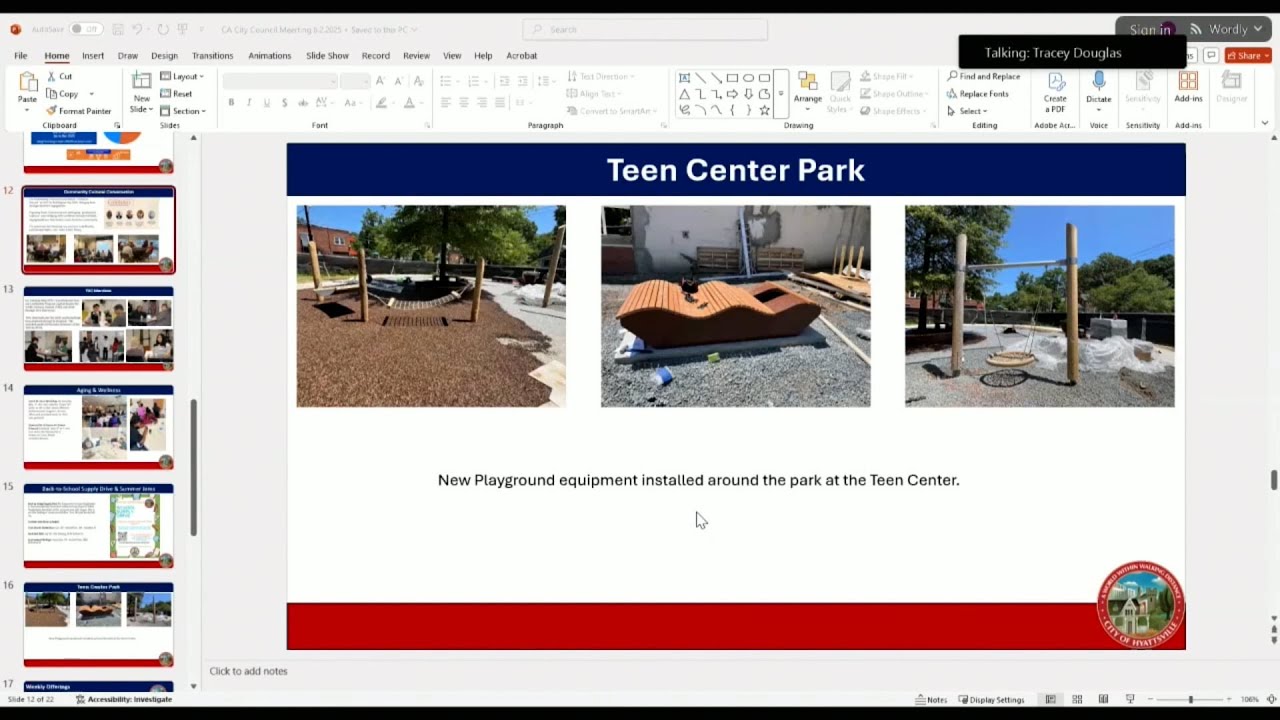Click the Text Highlight Color swatch
Viewport: 1280px width, 720px height.
(x=381, y=102)
